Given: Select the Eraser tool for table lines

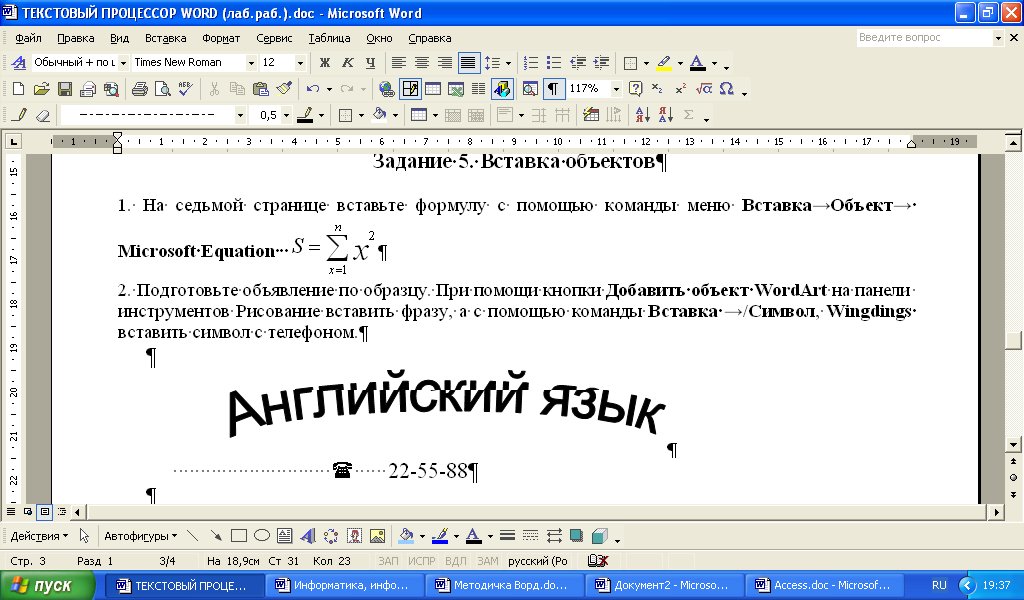Looking at the screenshot, I should pyautogui.click(x=42, y=116).
